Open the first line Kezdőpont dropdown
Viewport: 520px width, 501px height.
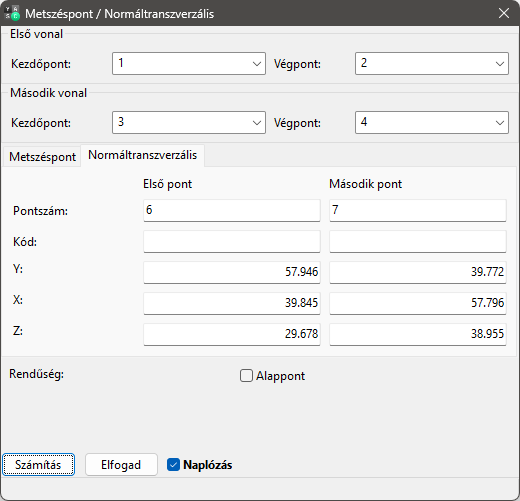[x=189, y=63]
